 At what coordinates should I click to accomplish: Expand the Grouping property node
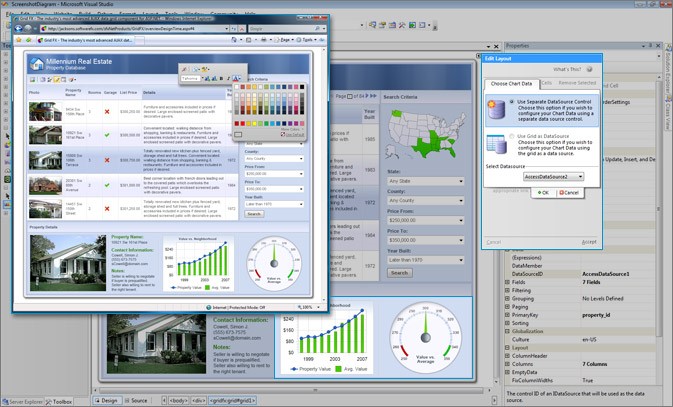(507, 298)
